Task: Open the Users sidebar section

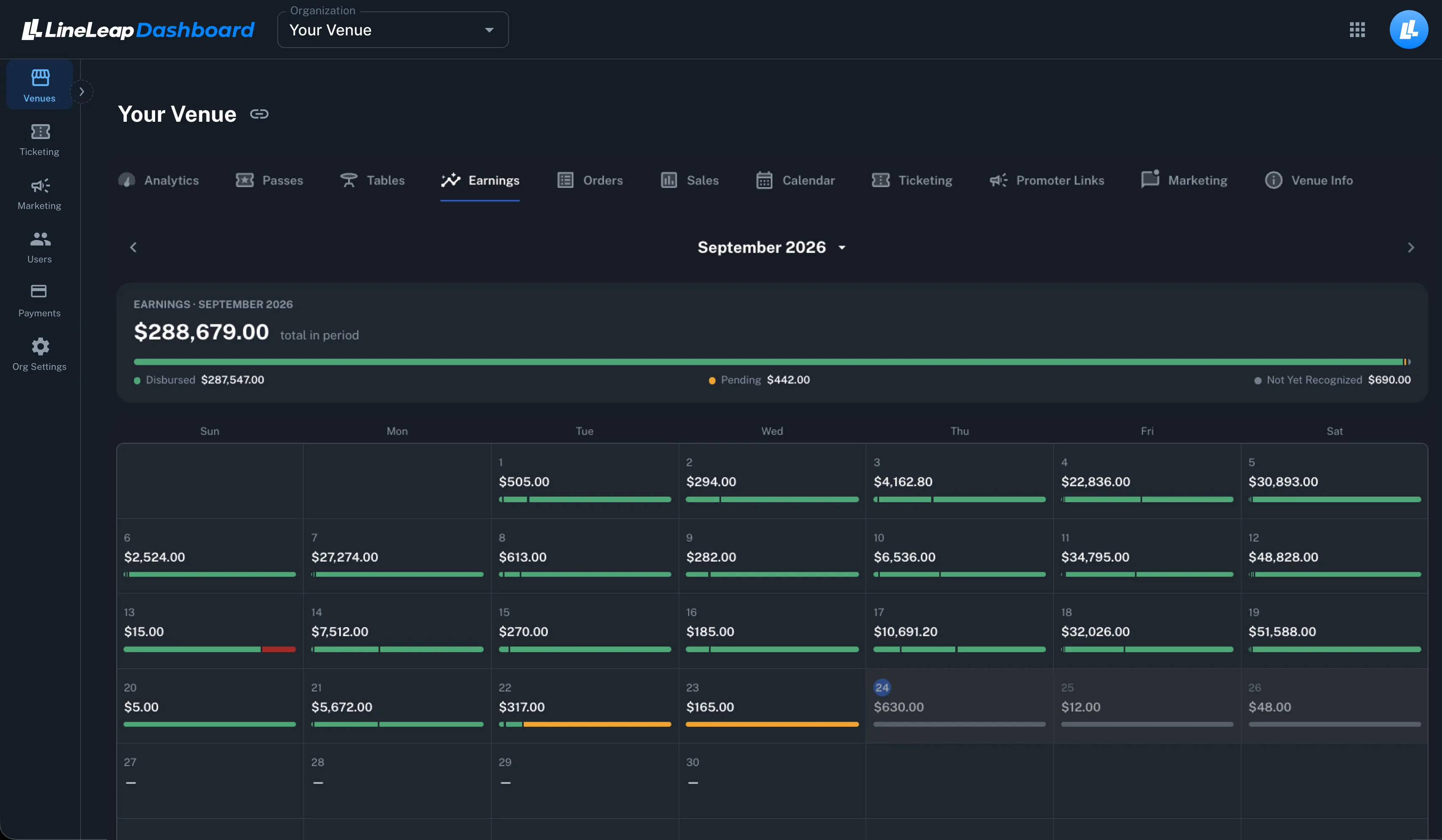Action: click(x=40, y=247)
